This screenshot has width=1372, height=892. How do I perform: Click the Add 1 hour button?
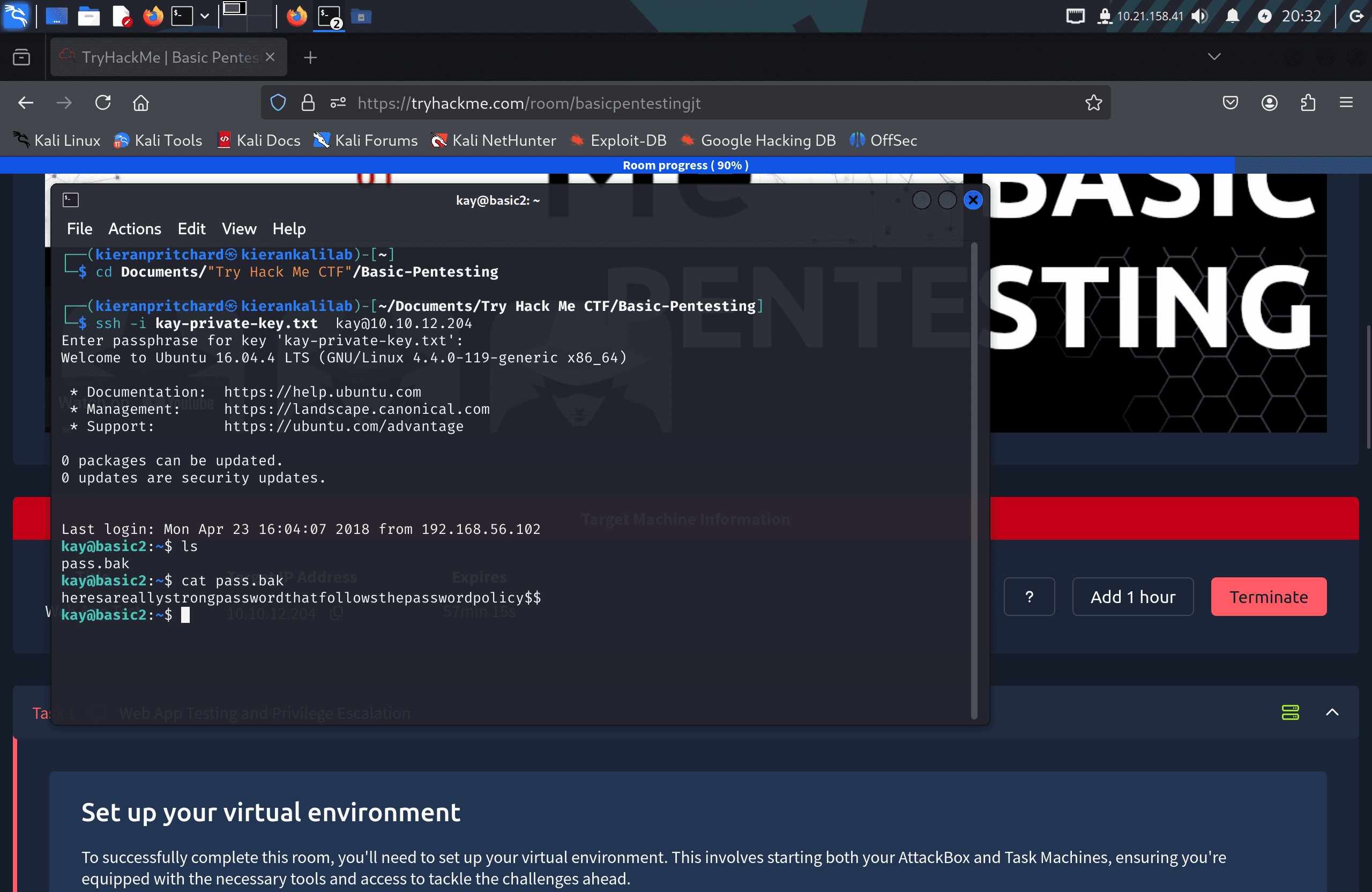pos(1133,597)
